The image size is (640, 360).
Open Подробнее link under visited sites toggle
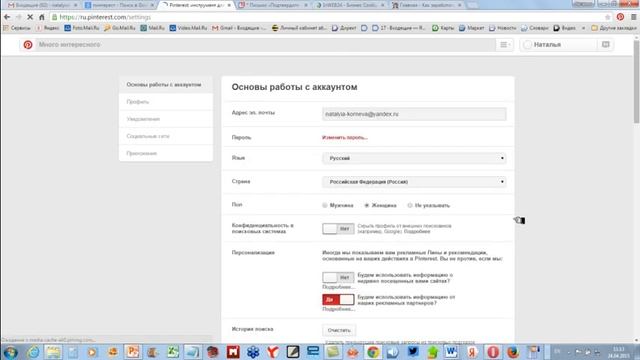338,287
